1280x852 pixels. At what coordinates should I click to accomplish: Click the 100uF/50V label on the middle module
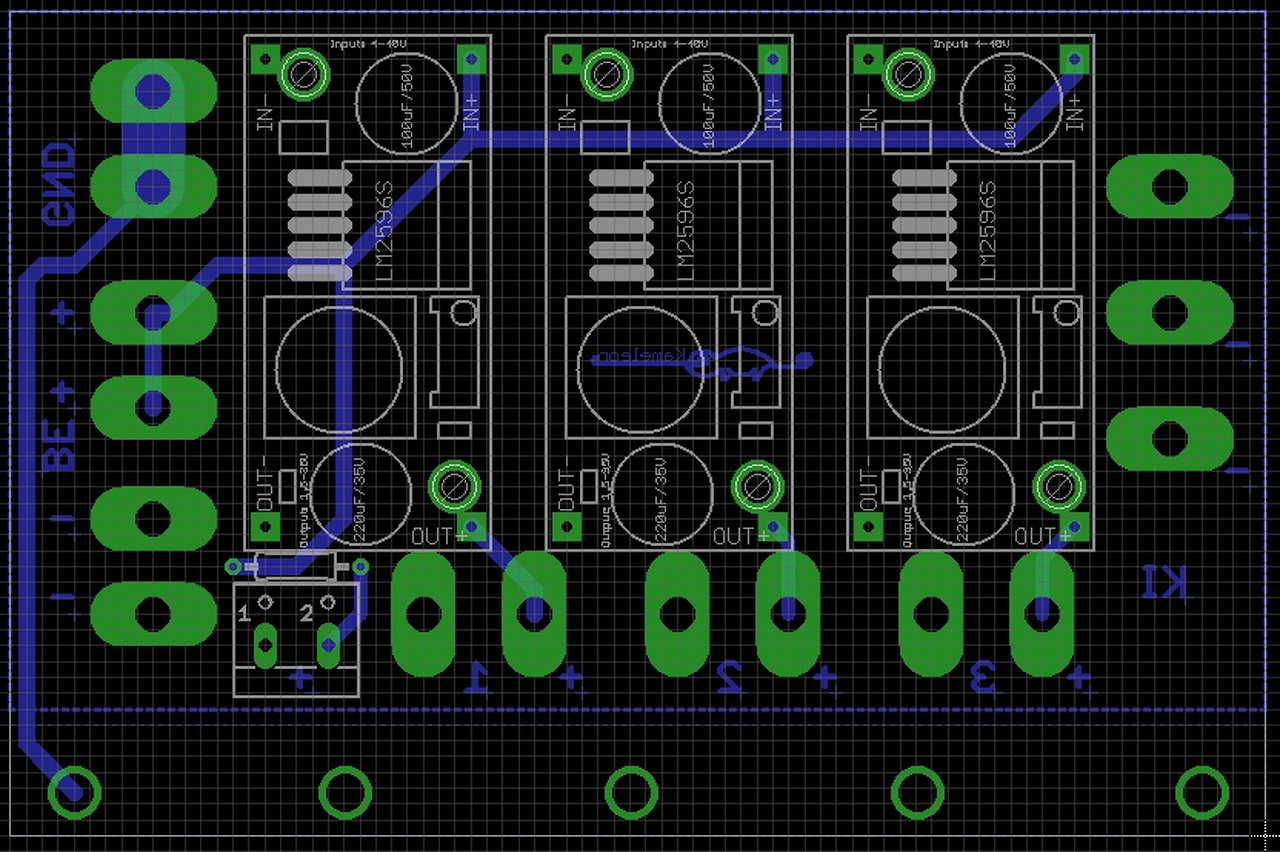(x=709, y=105)
